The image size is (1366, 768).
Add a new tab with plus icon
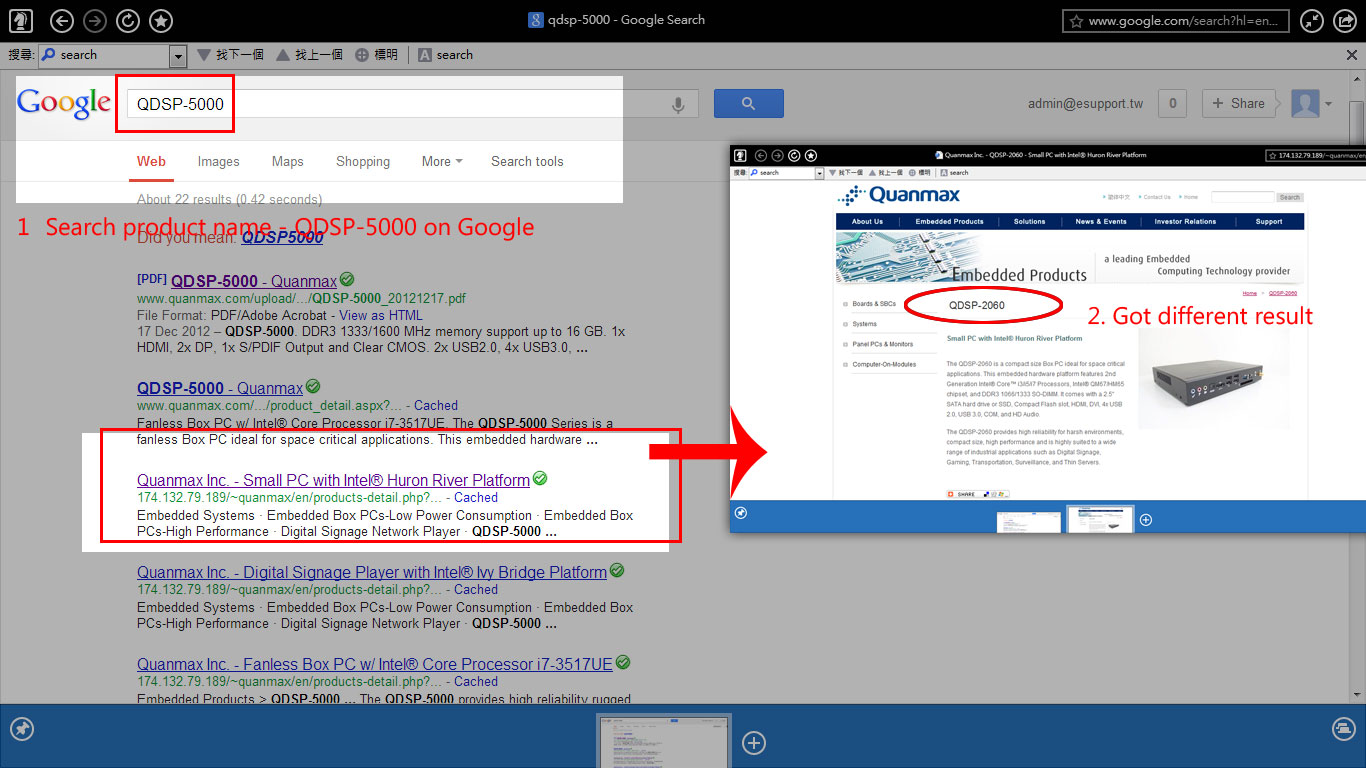[x=754, y=742]
